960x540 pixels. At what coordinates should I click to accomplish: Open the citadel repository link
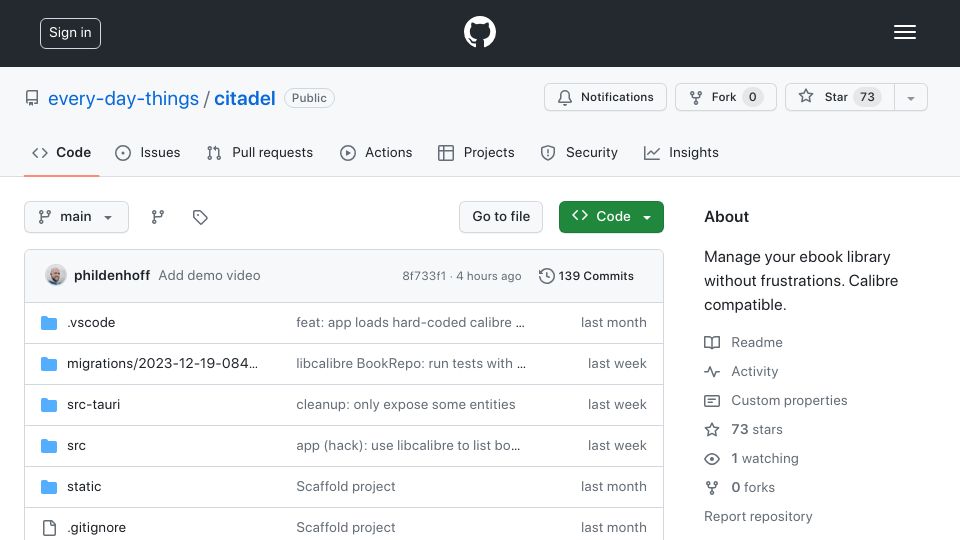click(x=244, y=98)
